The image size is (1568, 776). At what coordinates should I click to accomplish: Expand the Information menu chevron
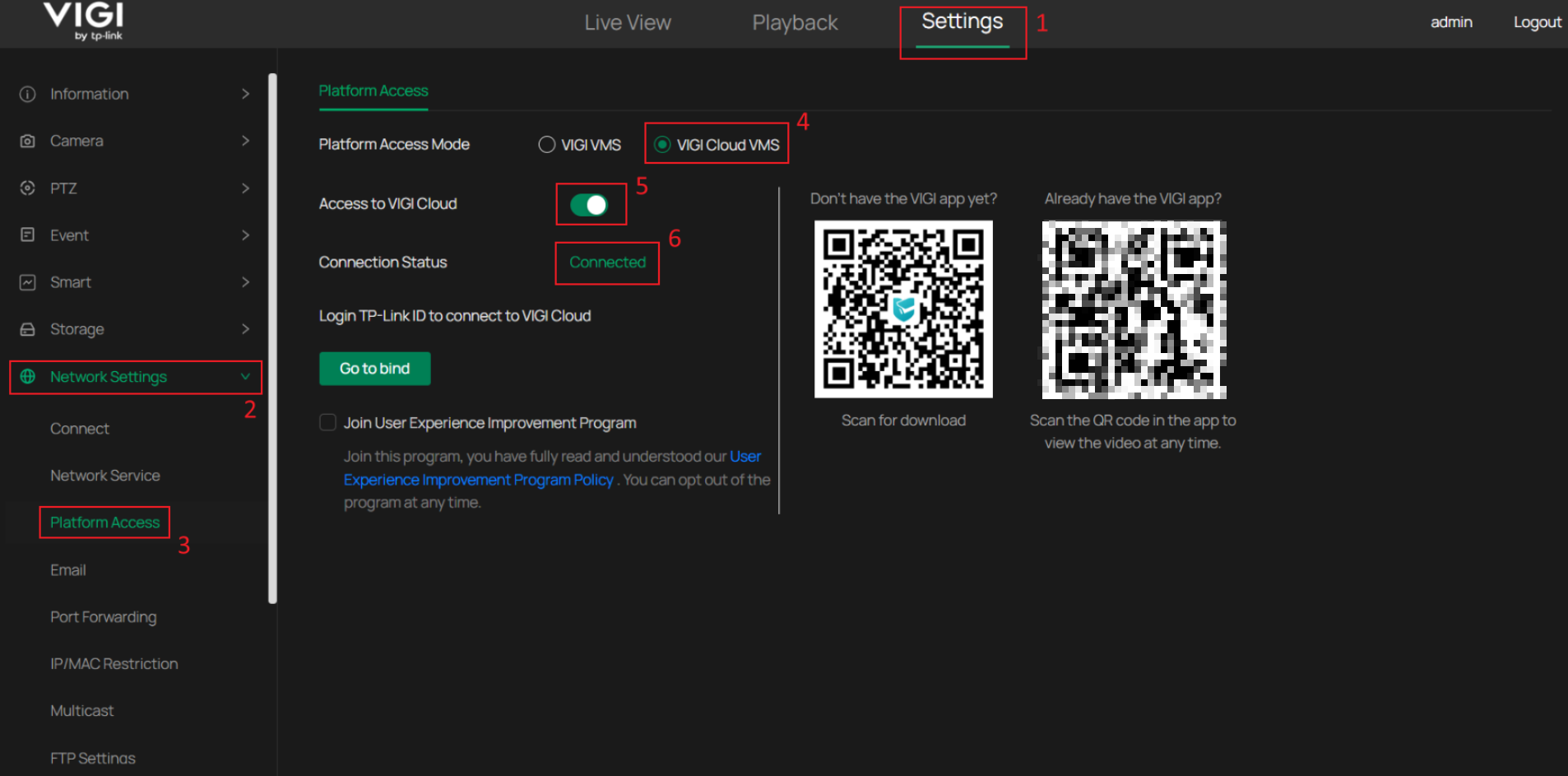click(x=245, y=94)
